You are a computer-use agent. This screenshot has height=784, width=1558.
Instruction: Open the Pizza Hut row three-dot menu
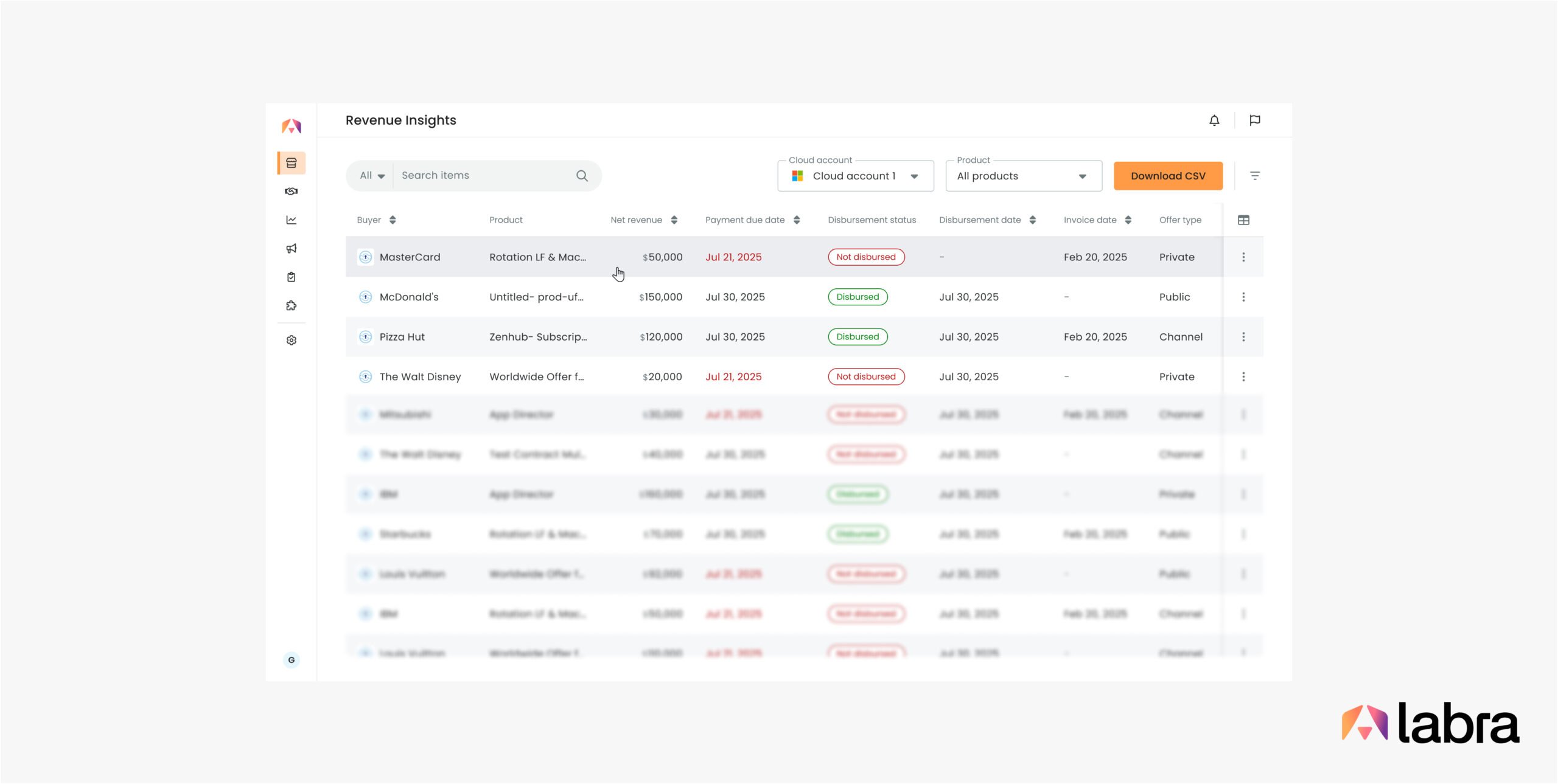pyautogui.click(x=1243, y=337)
